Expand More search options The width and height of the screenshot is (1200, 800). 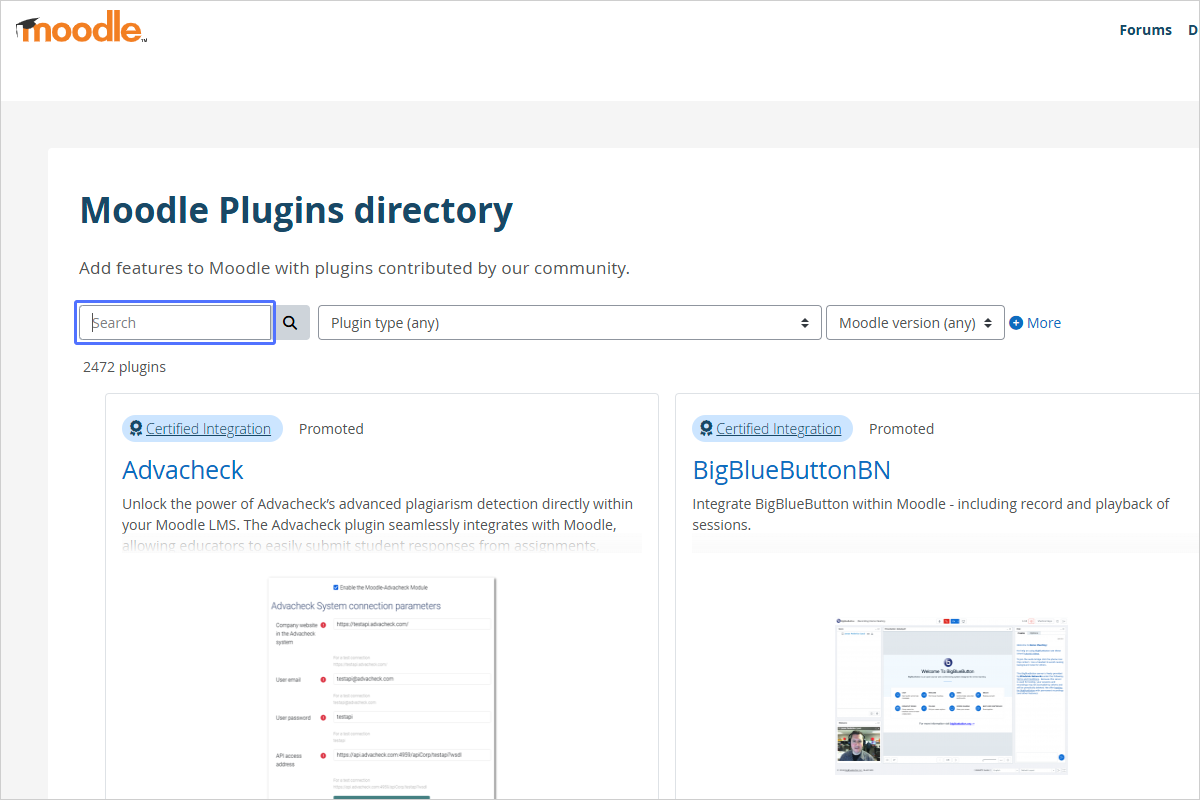pos(1035,323)
